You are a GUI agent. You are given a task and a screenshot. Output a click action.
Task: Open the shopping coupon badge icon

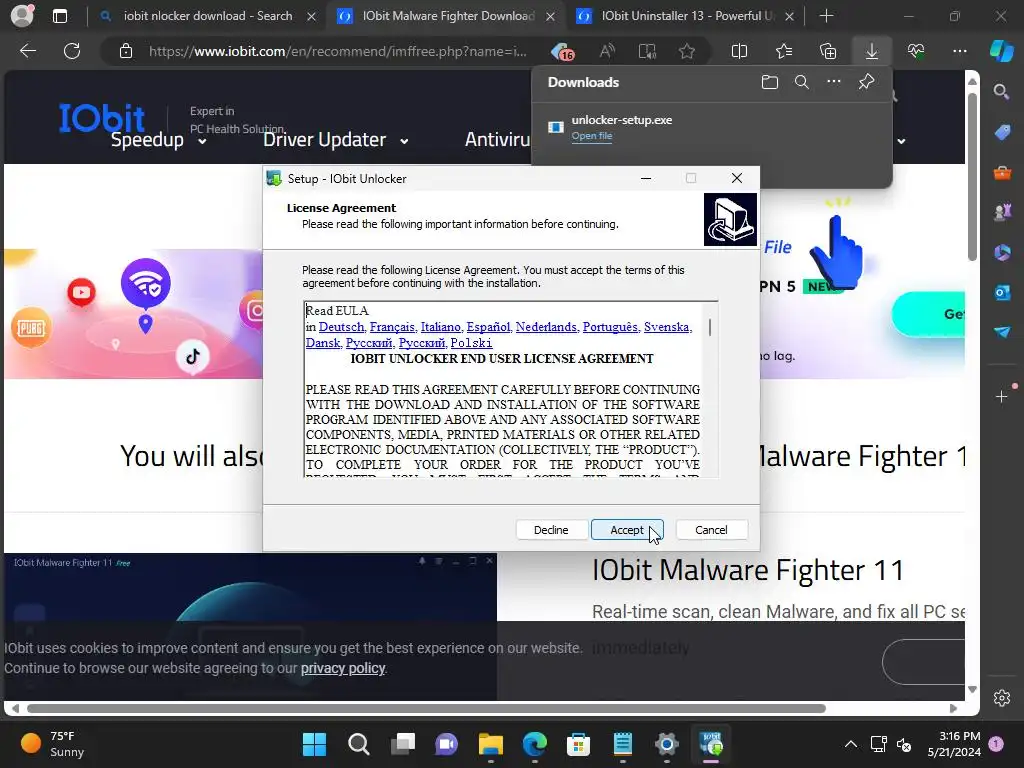click(x=562, y=51)
